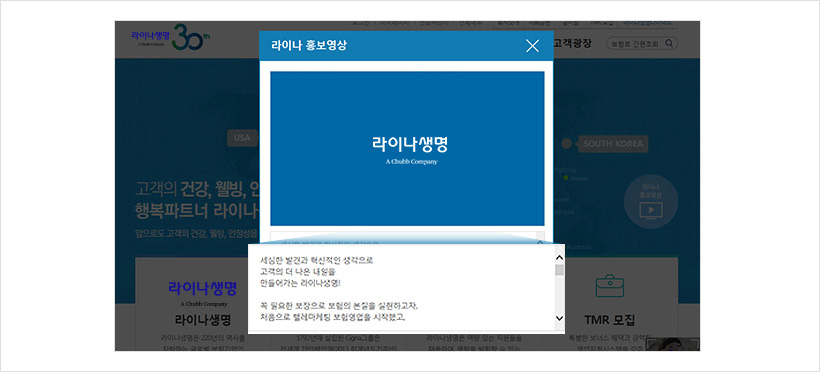The width and height of the screenshot is (820, 372).
Task: Click the 라이나 홍보영상 popup title
Action: [x=309, y=46]
